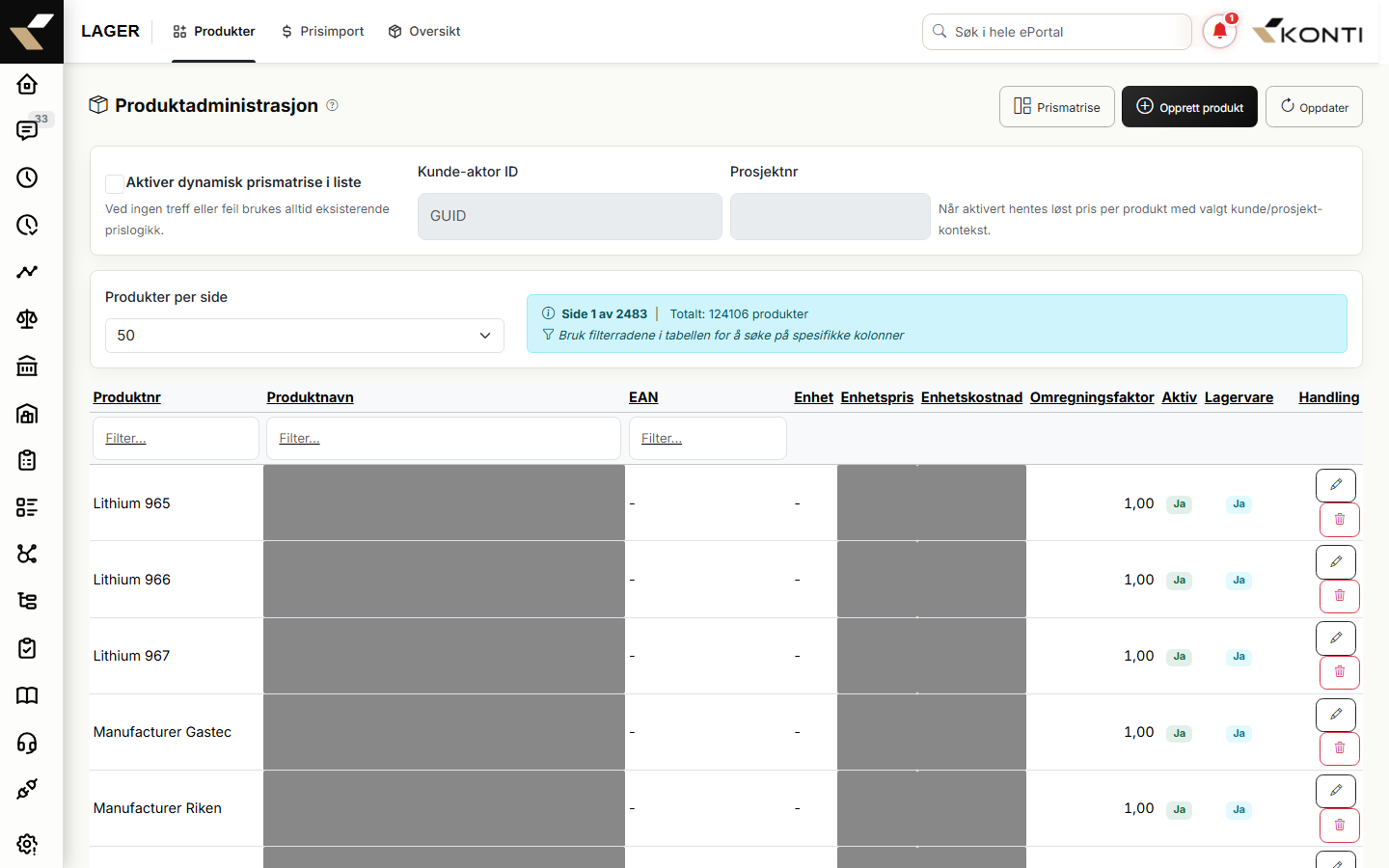Edit the Manufacturer Riken product
The image size is (1389, 868).
[x=1336, y=791]
